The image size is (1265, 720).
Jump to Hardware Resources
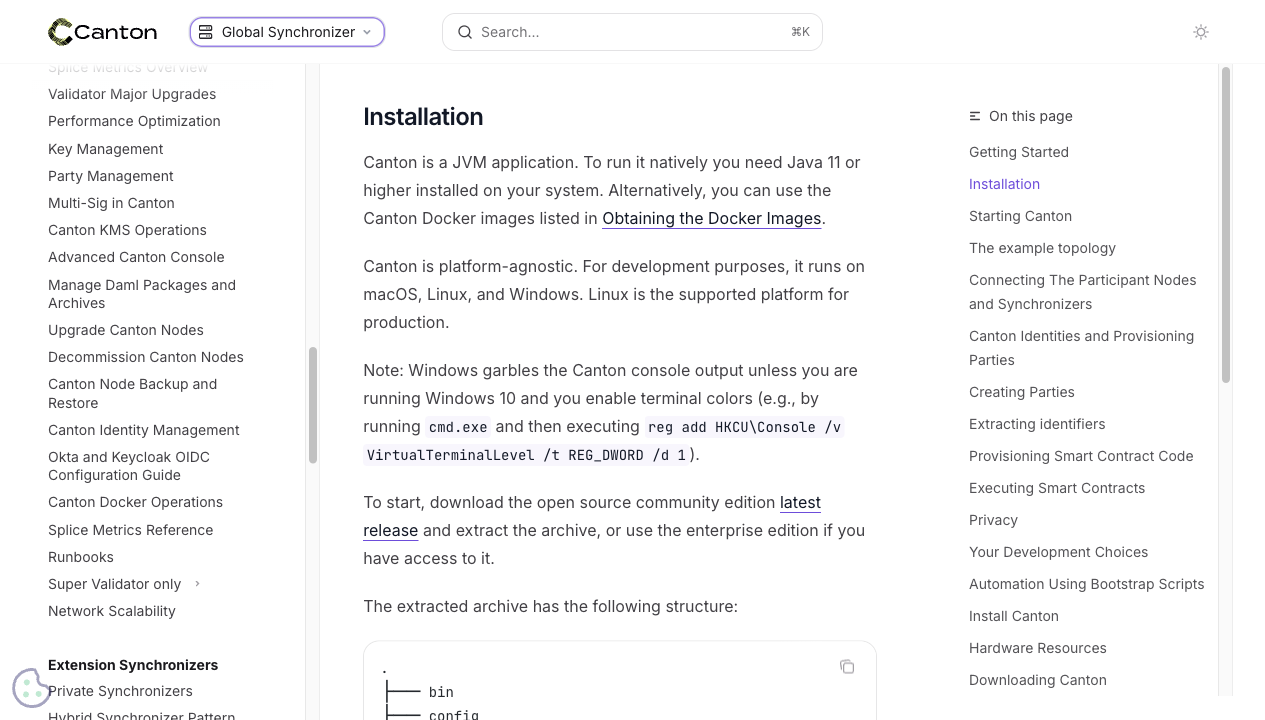coord(1038,648)
